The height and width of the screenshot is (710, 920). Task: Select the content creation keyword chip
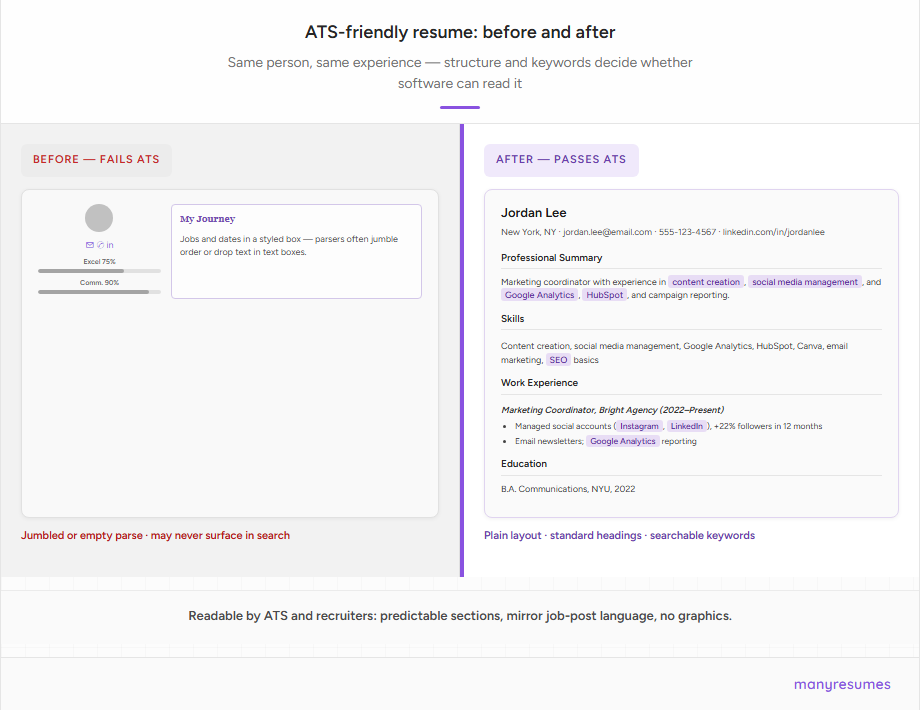coord(706,281)
